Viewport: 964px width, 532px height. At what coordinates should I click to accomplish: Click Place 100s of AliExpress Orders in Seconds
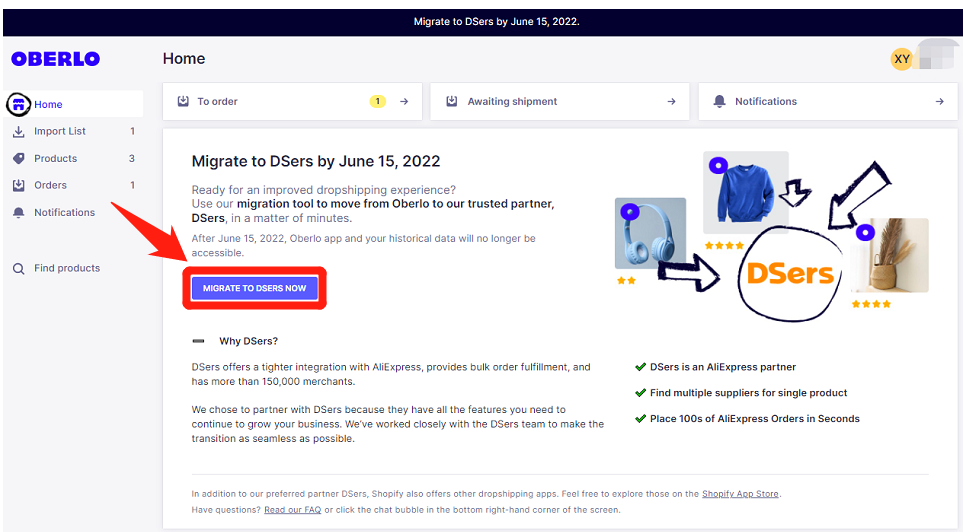coord(755,419)
